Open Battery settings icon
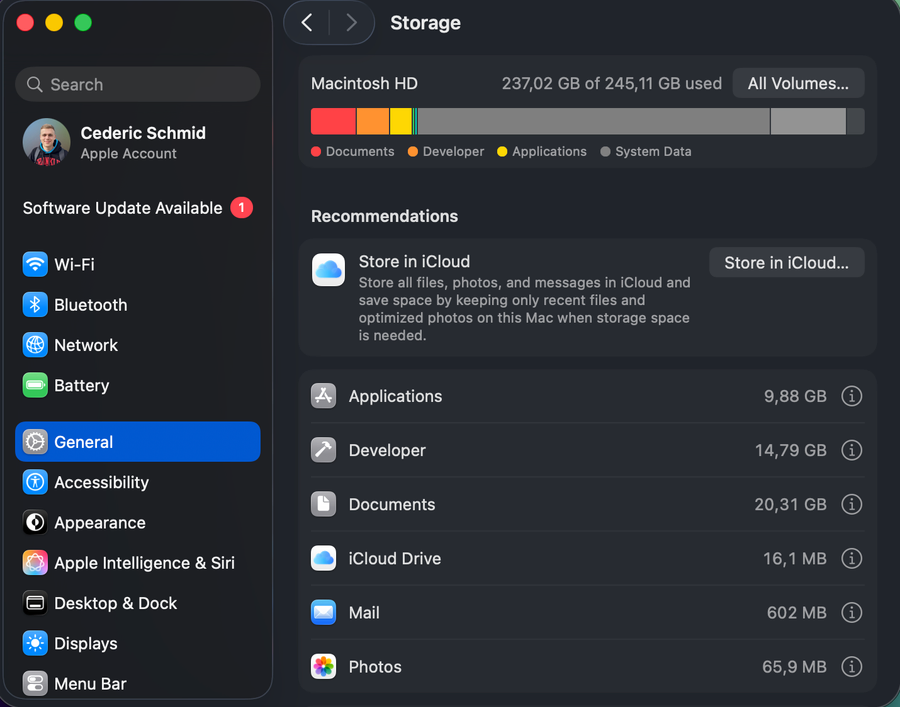This screenshot has width=900, height=707. [35, 385]
